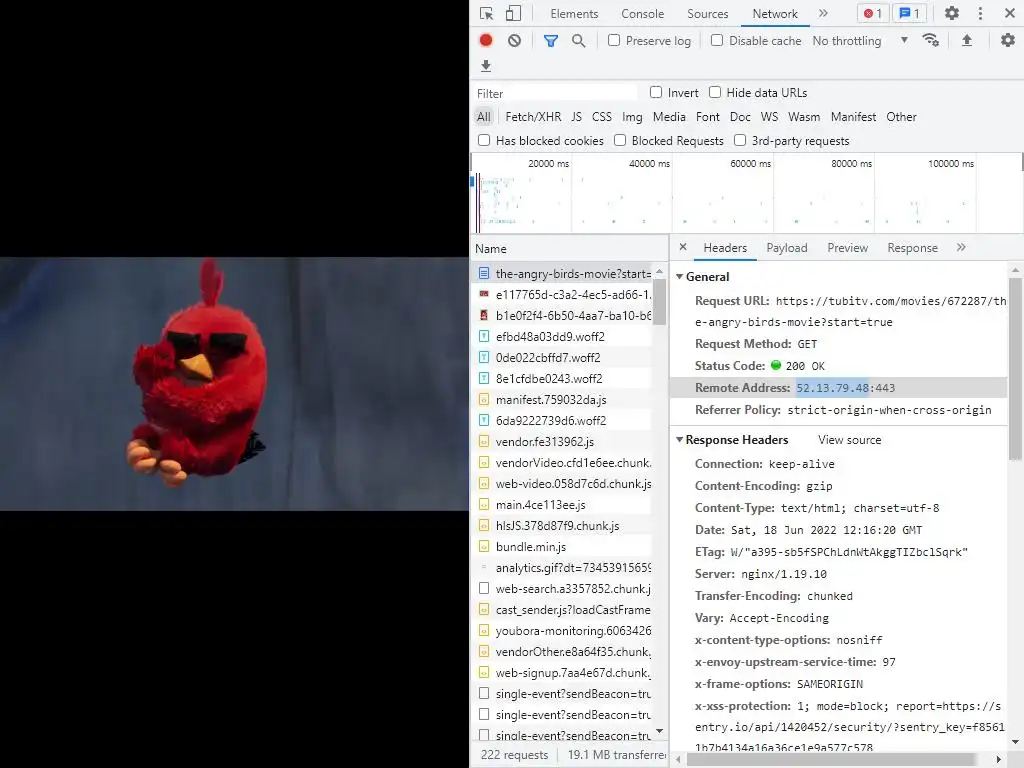
Task: Stop recording network log
Action: [x=486, y=40]
